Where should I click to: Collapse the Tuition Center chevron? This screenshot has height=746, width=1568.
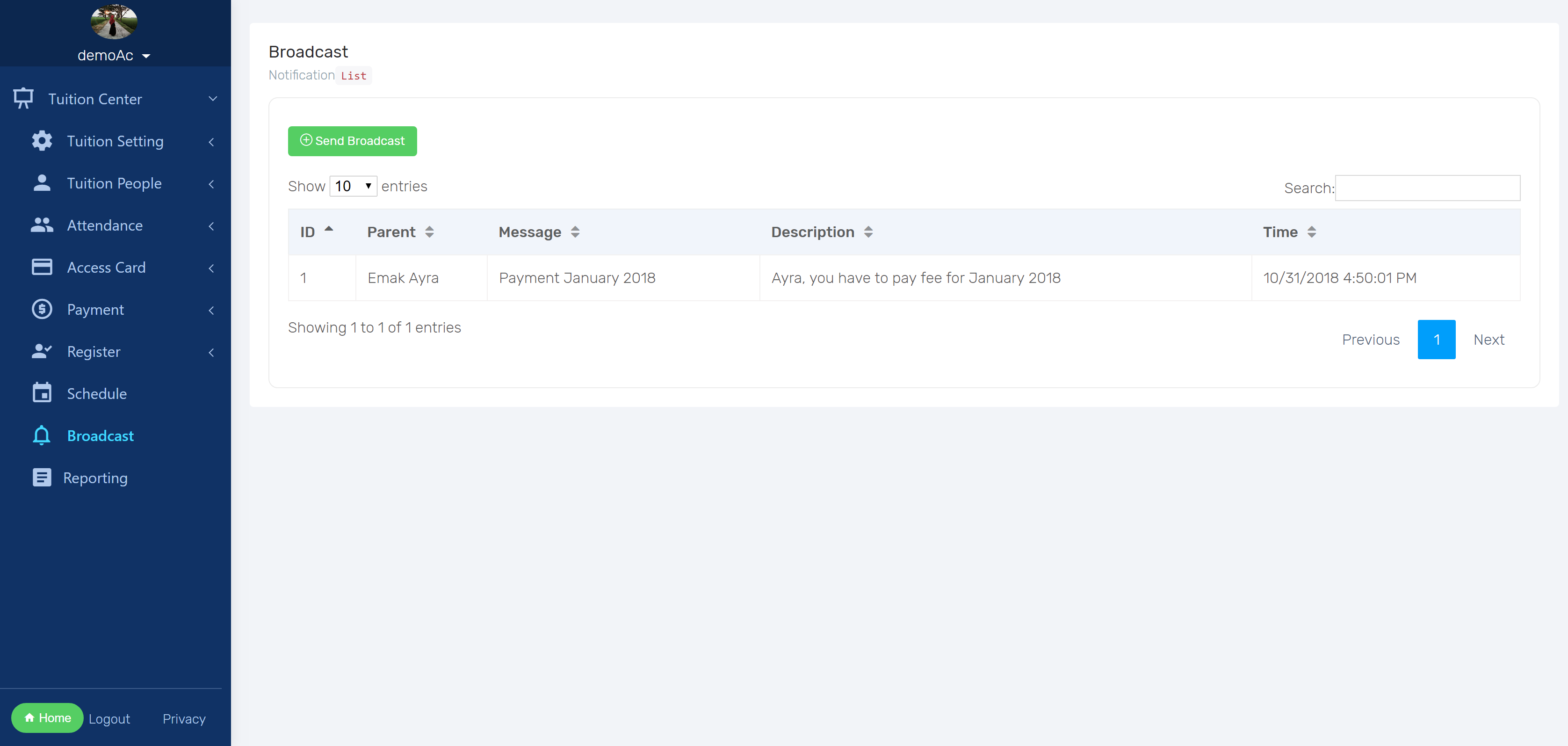(212, 98)
